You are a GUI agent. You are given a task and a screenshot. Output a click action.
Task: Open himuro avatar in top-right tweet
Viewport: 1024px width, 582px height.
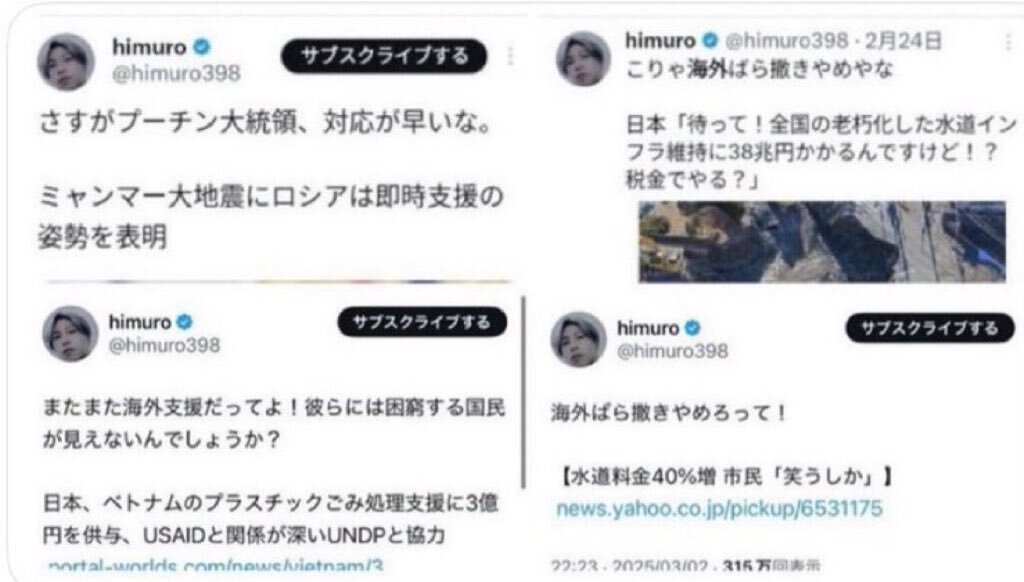583,59
